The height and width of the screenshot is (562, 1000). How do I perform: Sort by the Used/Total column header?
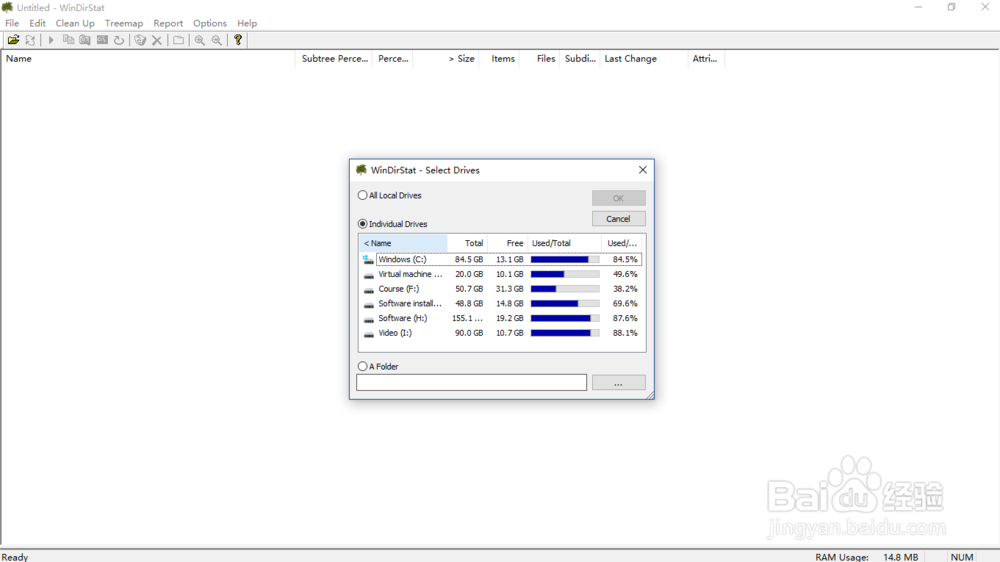(564, 243)
